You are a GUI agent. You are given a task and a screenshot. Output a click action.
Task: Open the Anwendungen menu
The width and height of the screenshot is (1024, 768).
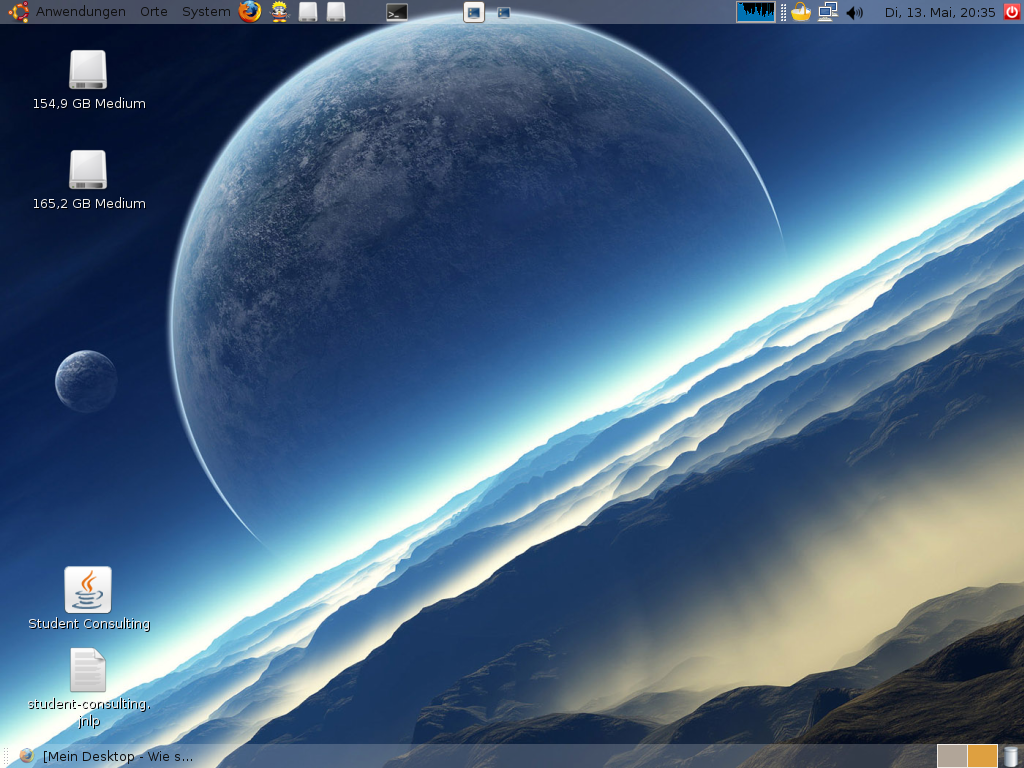(x=80, y=12)
